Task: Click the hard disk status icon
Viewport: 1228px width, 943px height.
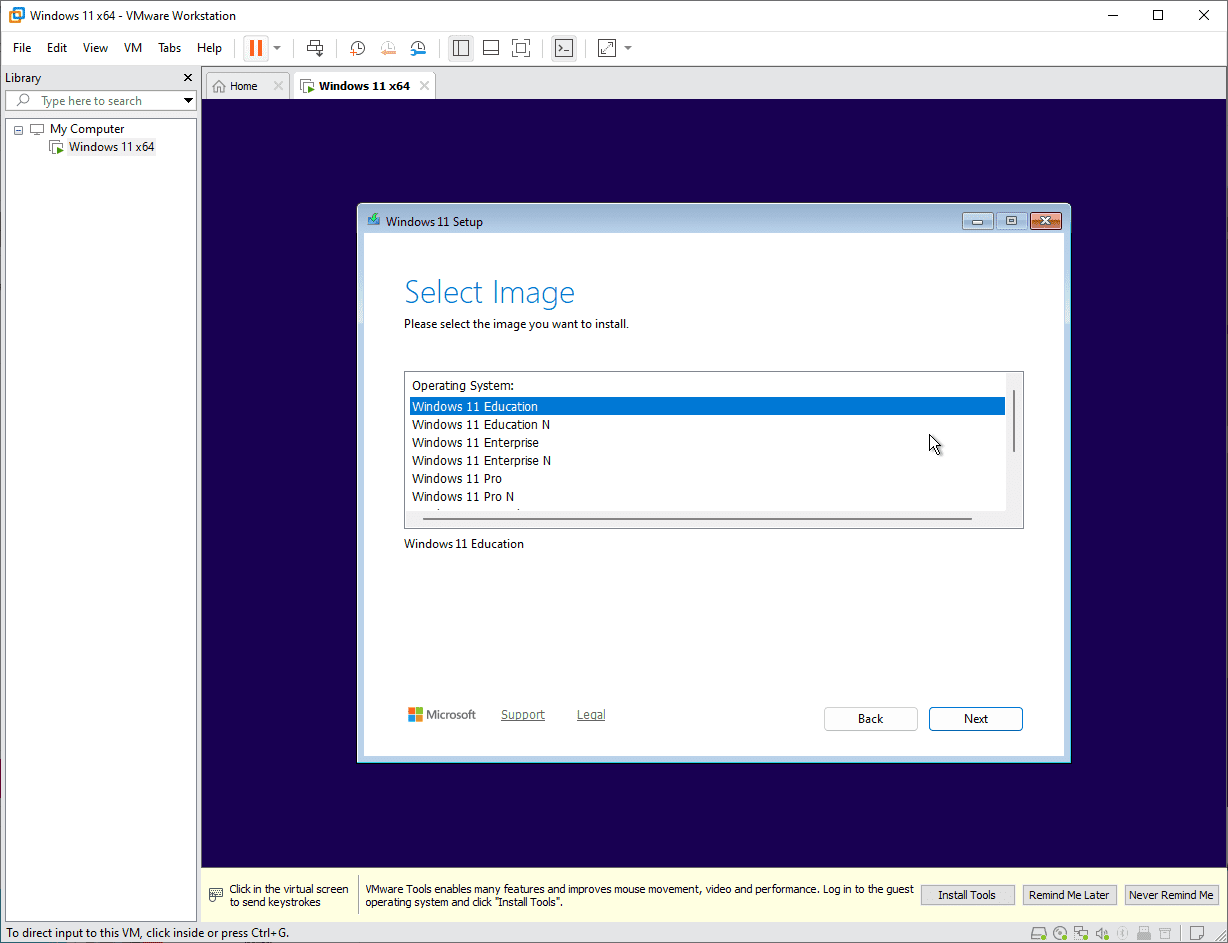Action: click(1039, 933)
